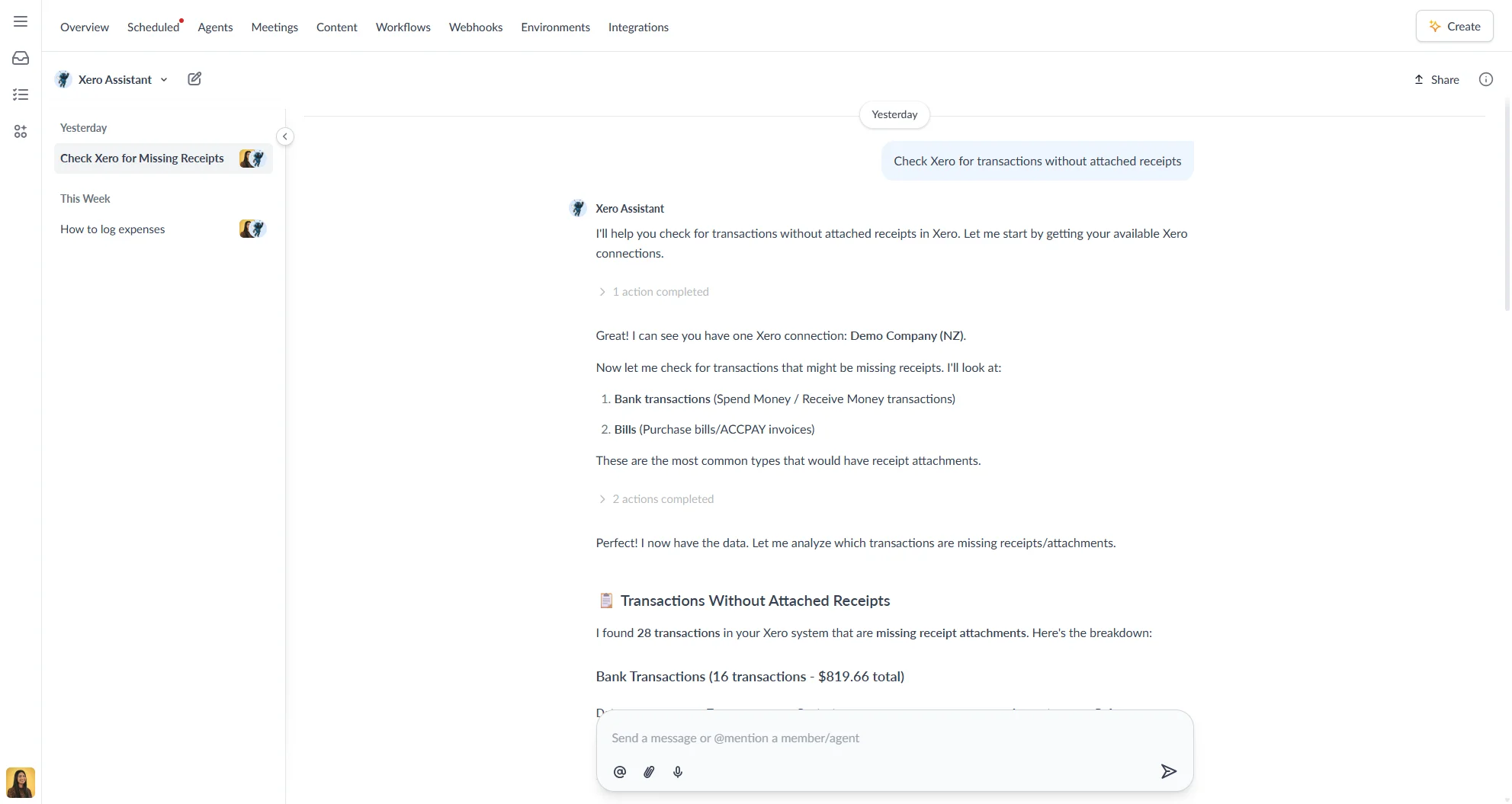Viewport: 1512px width, 804px height.
Task: Record a voice message with the microphone
Action: (677, 771)
